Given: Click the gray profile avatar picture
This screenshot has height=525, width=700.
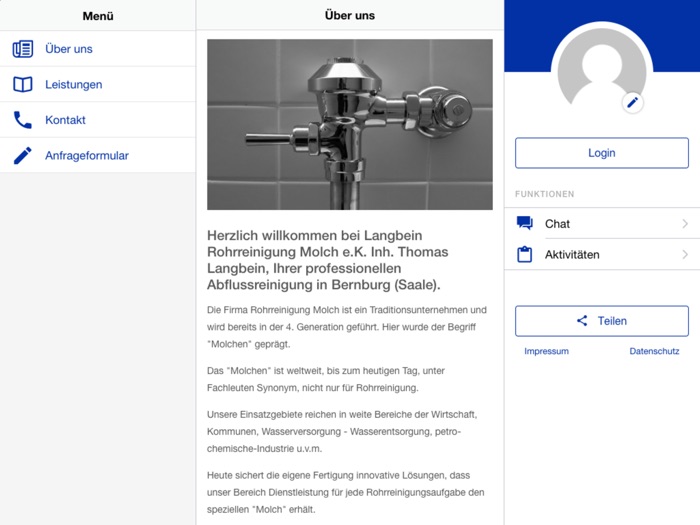Looking at the screenshot, I should tap(602, 67).
